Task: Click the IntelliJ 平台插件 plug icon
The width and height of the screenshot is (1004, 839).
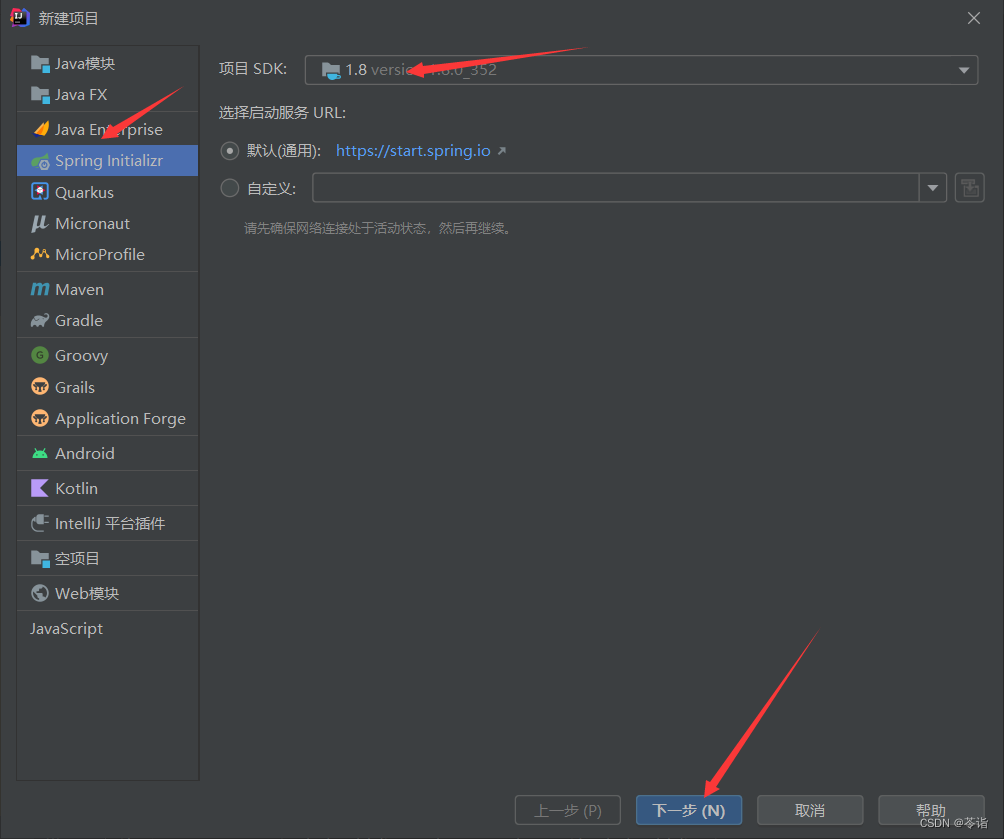Action: click(x=40, y=523)
